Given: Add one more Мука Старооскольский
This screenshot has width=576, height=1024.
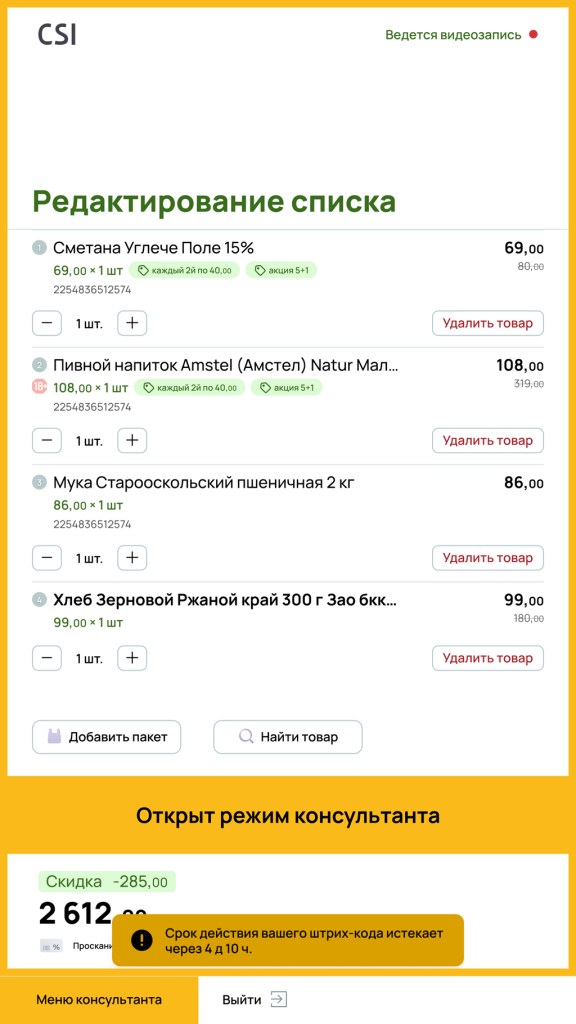Looking at the screenshot, I should point(132,558).
